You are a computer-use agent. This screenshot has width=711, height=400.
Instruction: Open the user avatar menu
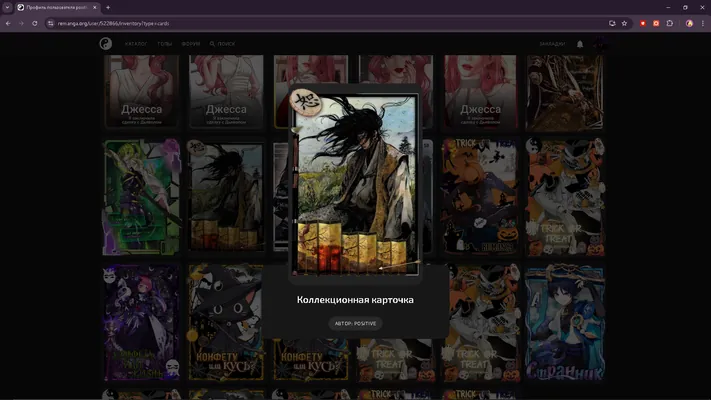(601, 44)
